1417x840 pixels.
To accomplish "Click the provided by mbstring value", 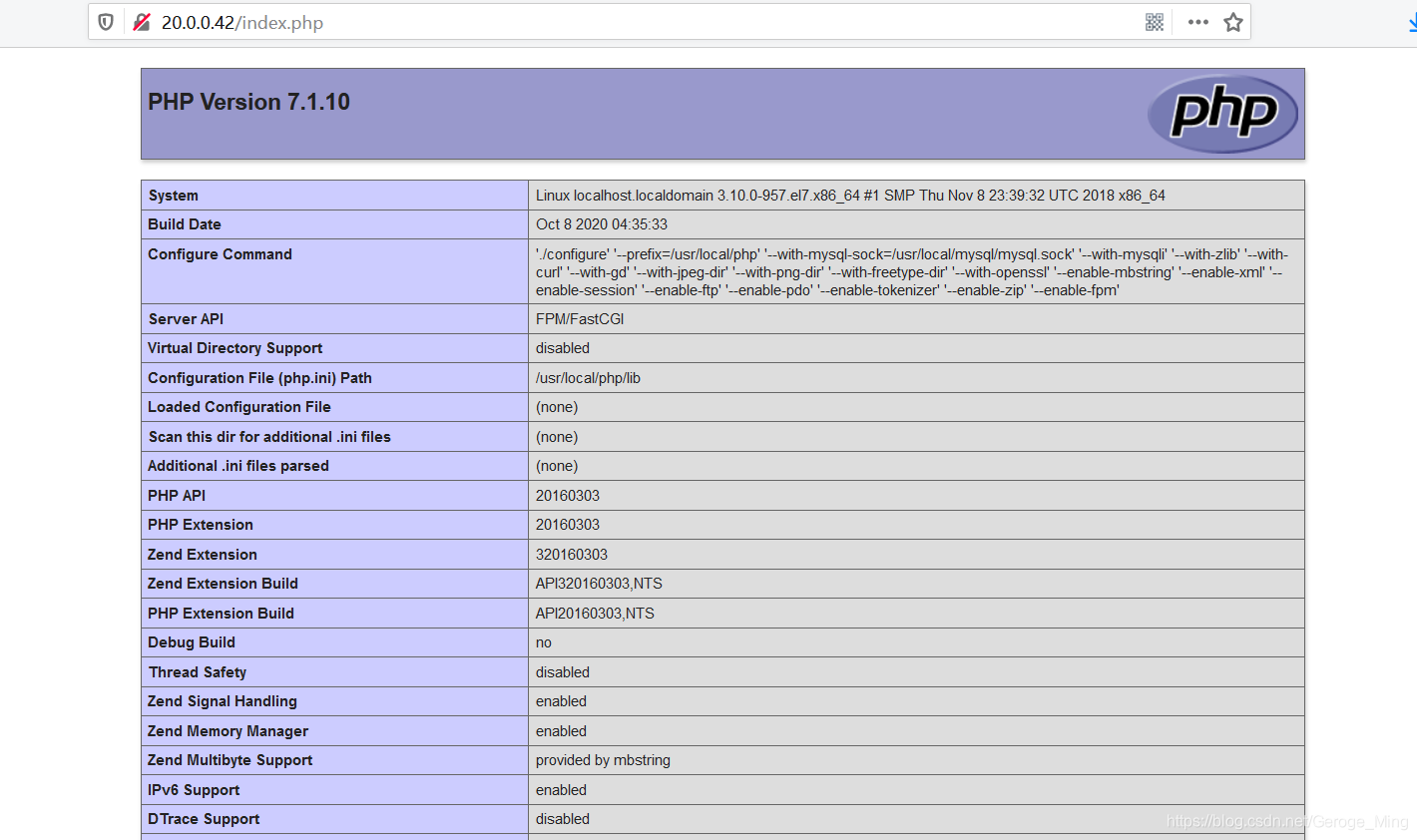I will (603, 760).
